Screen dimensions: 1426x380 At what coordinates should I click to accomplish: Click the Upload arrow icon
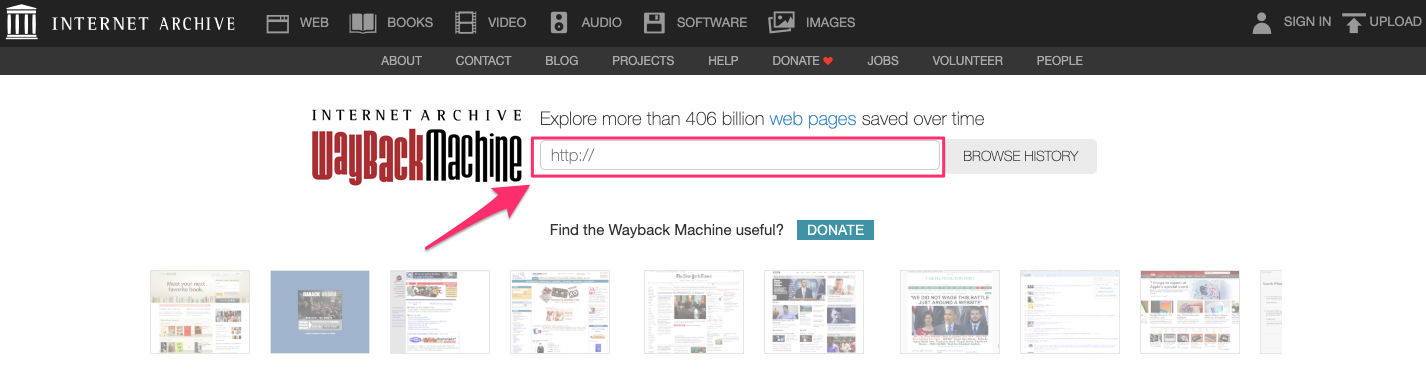[1353, 22]
